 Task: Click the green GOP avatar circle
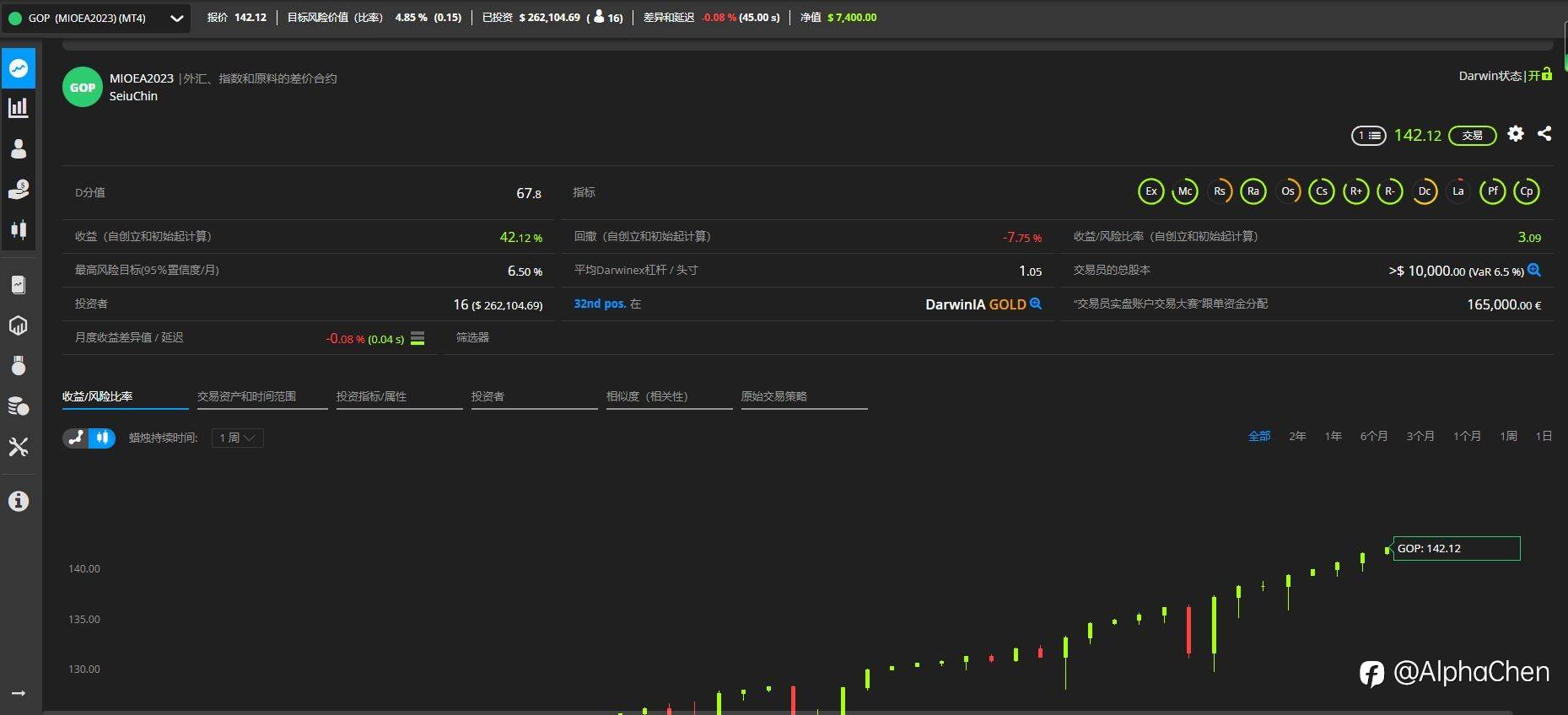coord(83,87)
